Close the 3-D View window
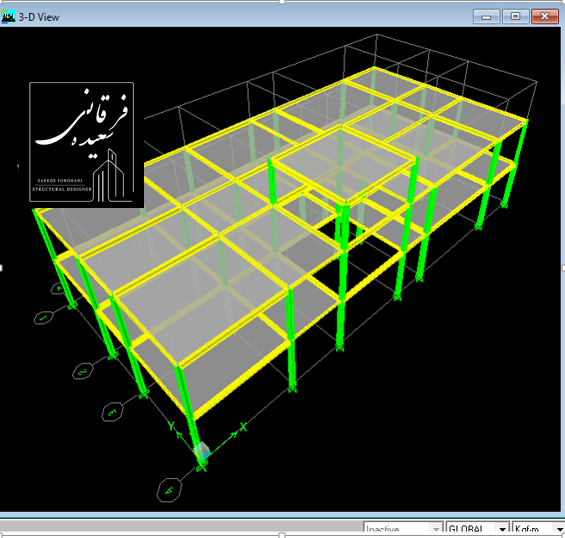The width and height of the screenshot is (565, 538). (x=545, y=16)
